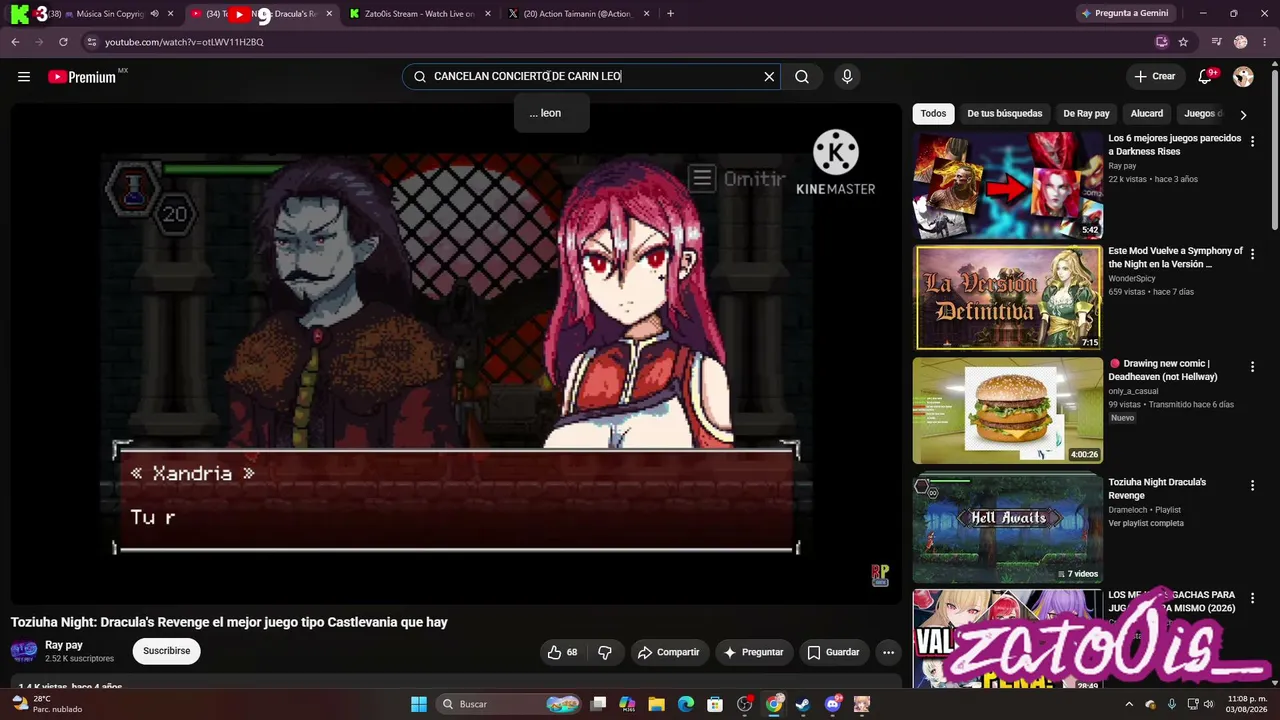This screenshot has height=720, width=1280.
Task: Open options for Symphony of the Night mod video
Action: (x=1252, y=255)
